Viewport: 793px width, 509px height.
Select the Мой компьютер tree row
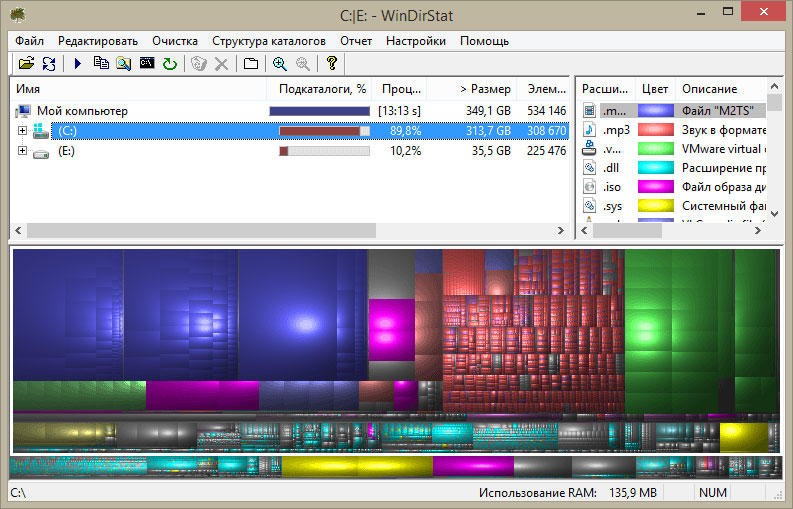pos(290,111)
